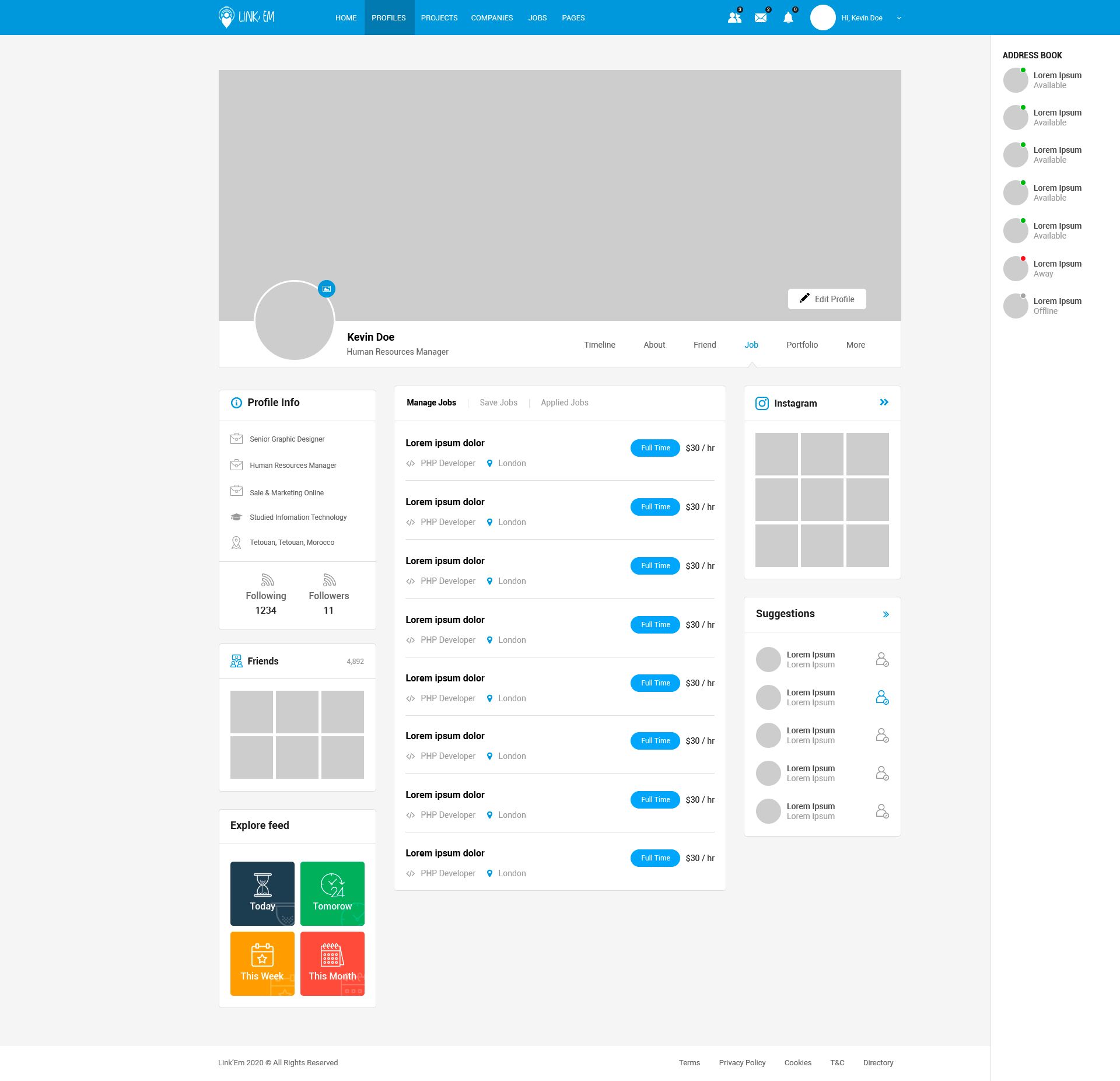Screen dimensions: 1120x1081
Task: Click the change photo icon on avatar
Action: tap(327, 289)
